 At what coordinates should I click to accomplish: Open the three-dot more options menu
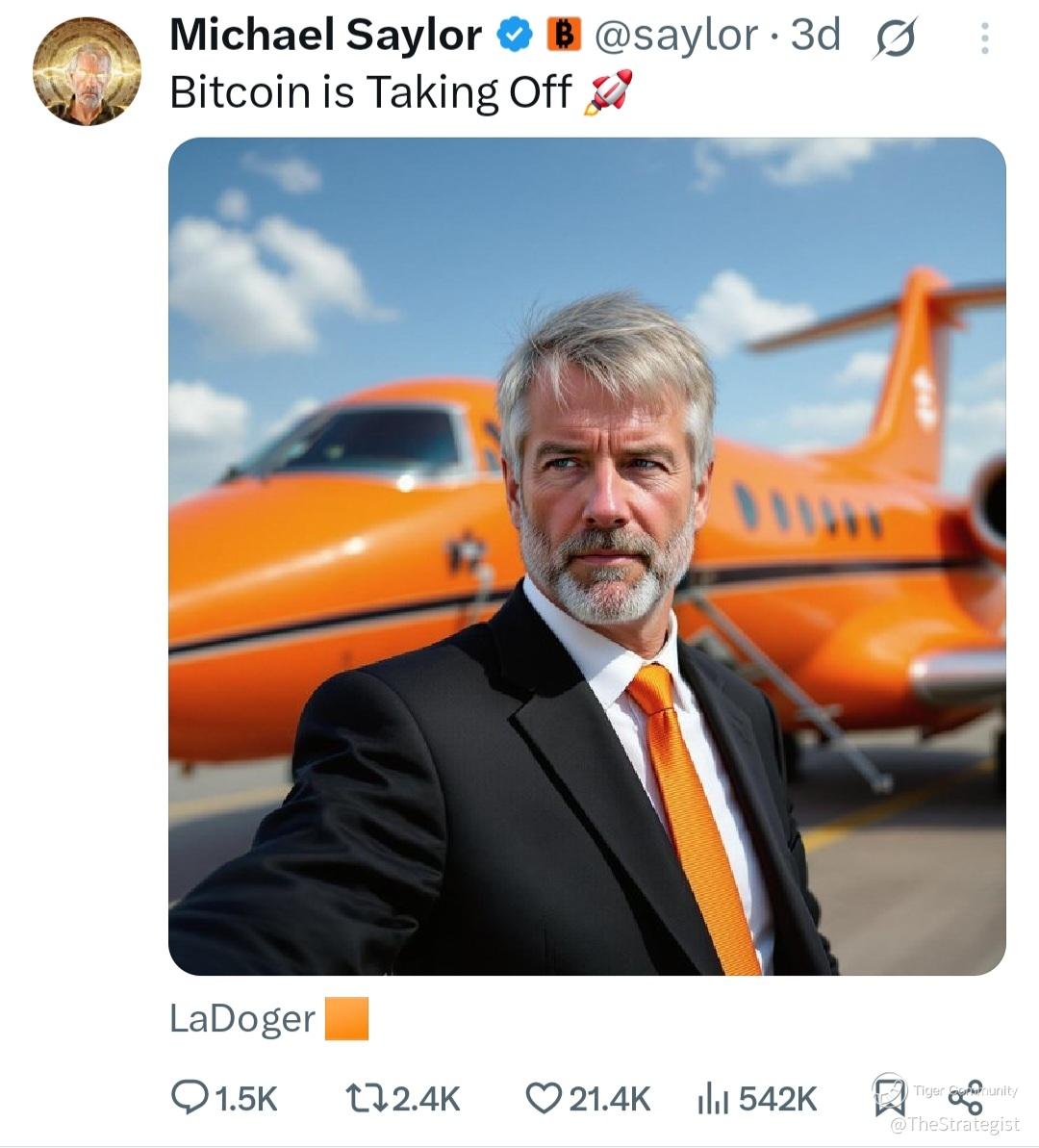point(984,38)
